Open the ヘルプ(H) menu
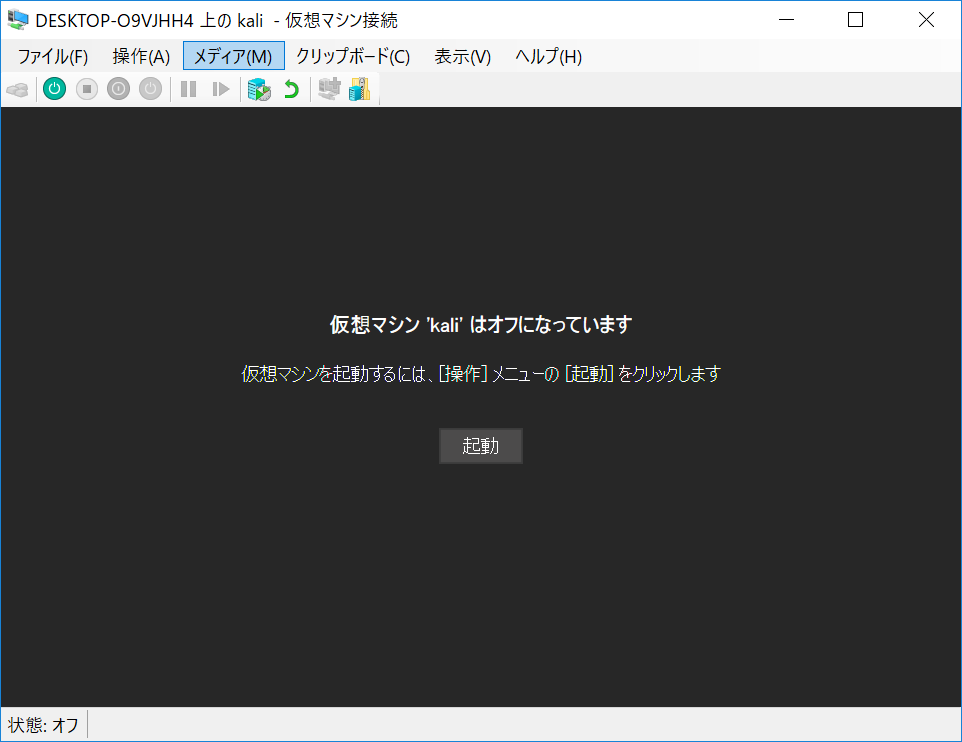 [548, 56]
